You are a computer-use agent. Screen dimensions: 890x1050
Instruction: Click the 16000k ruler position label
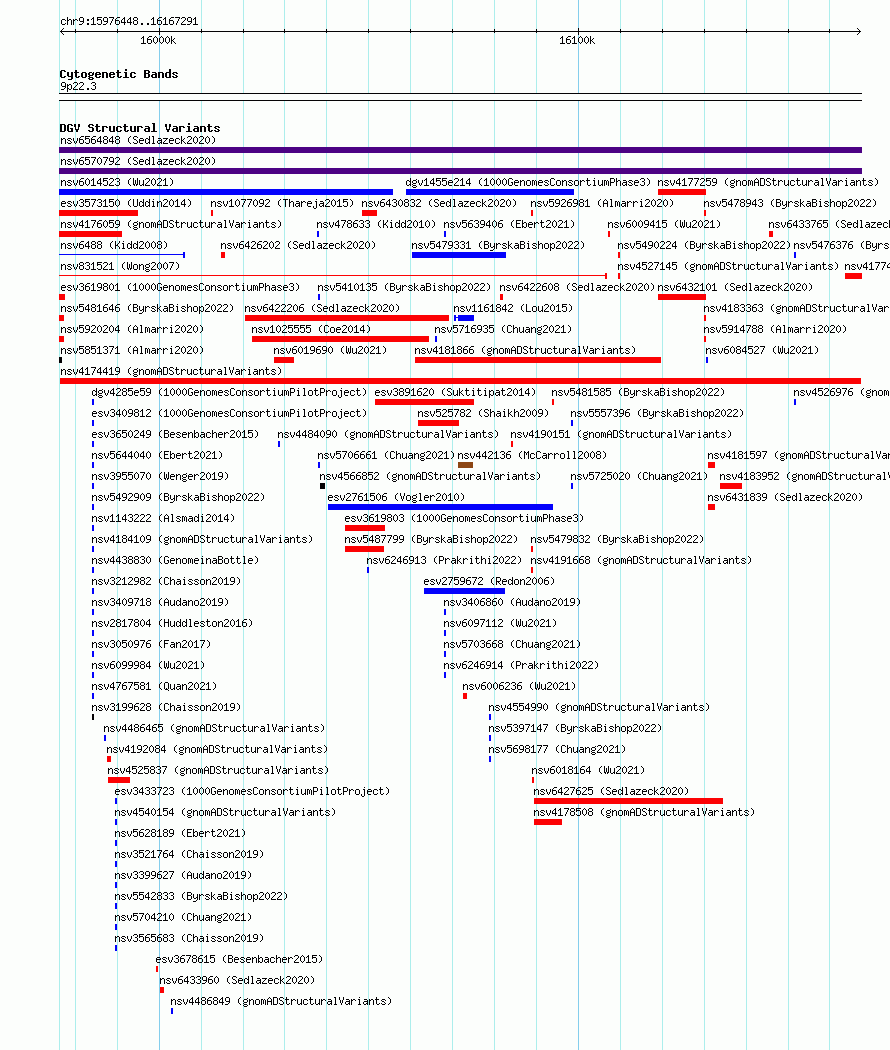pos(158,40)
